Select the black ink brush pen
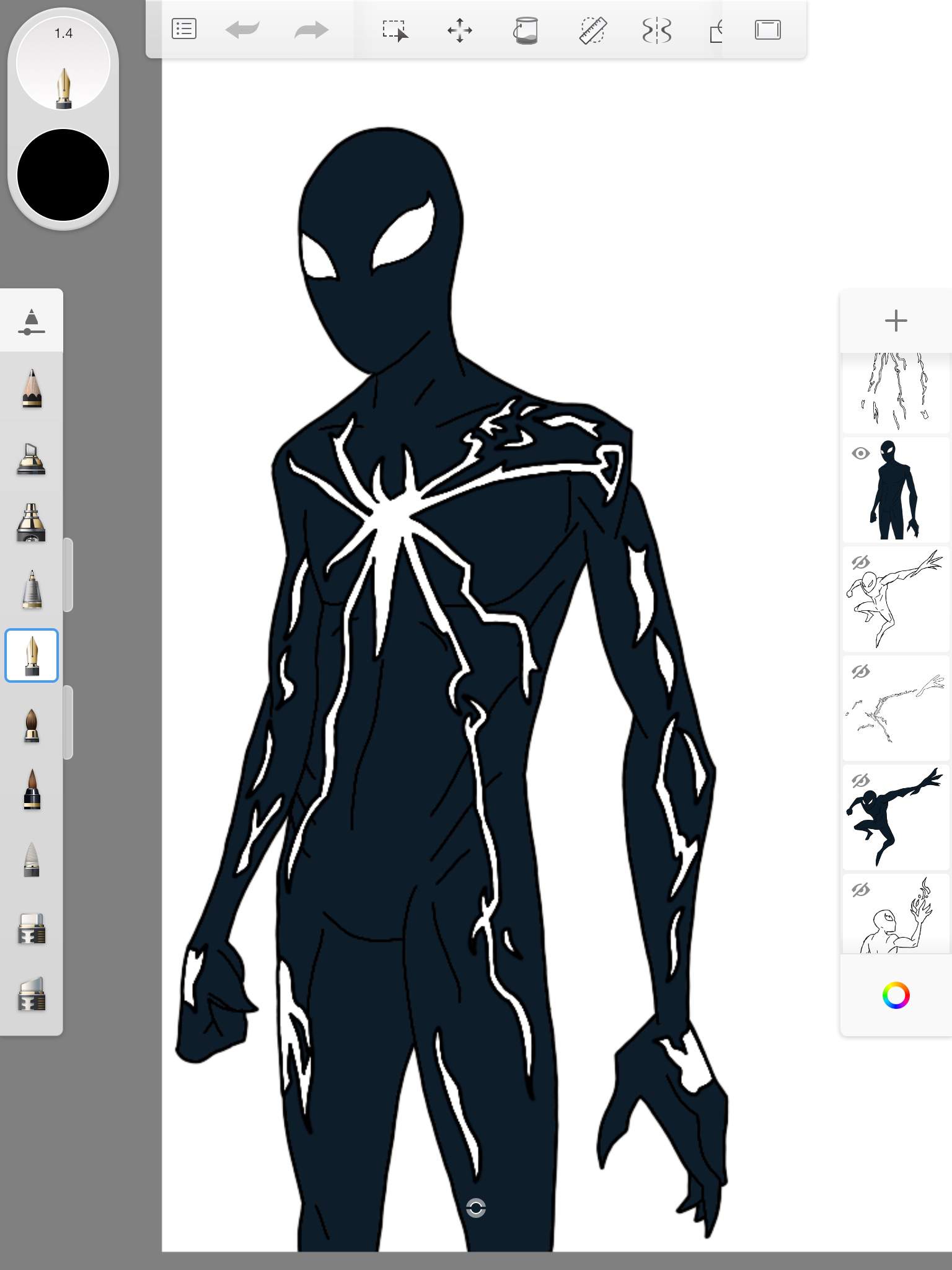 (x=32, y=789)
